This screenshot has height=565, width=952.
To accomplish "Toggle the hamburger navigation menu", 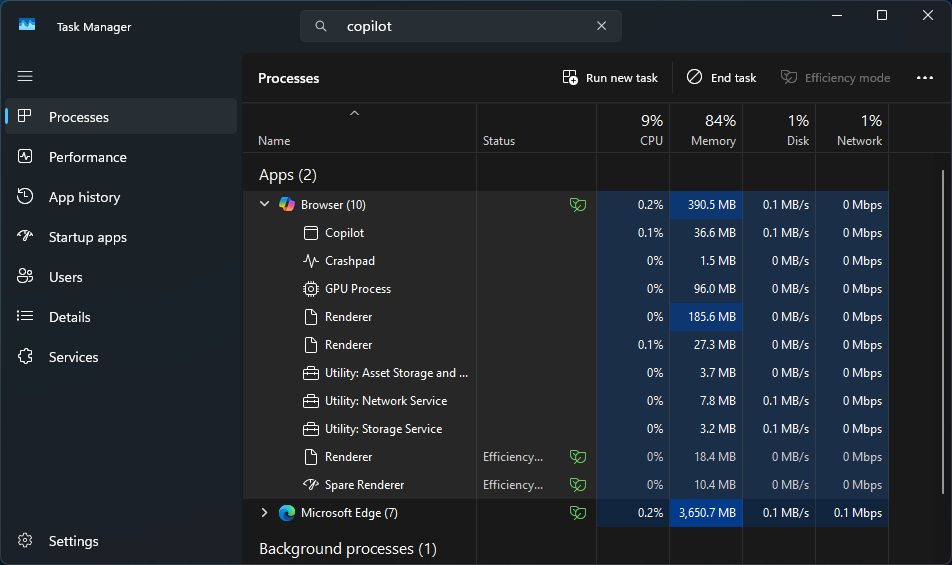I will [x=25, y=76].
